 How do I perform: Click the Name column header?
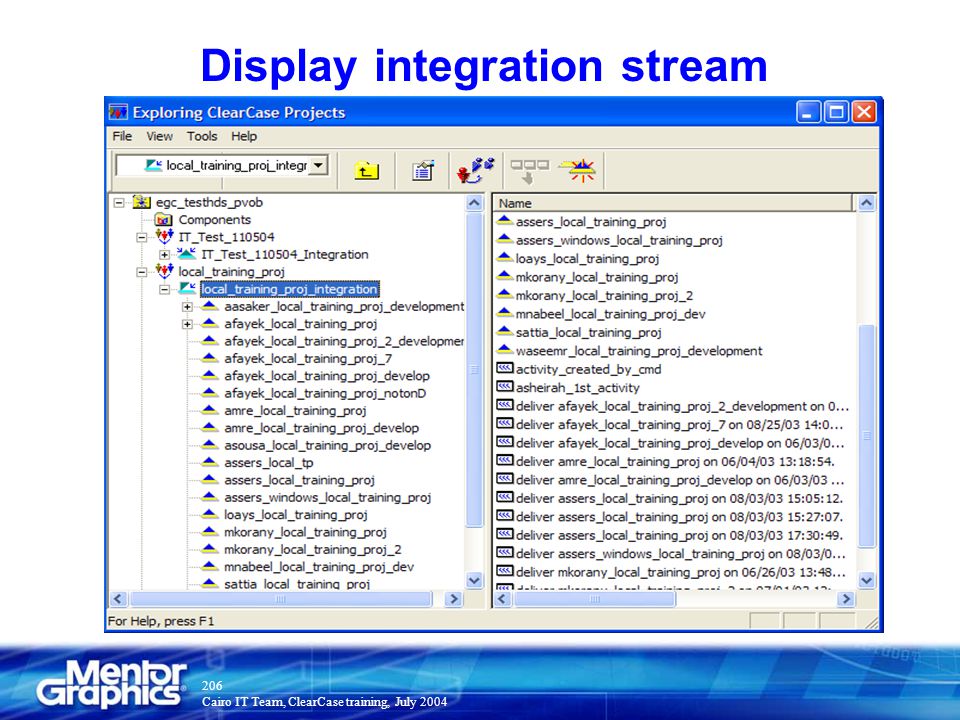pos(673,203)
